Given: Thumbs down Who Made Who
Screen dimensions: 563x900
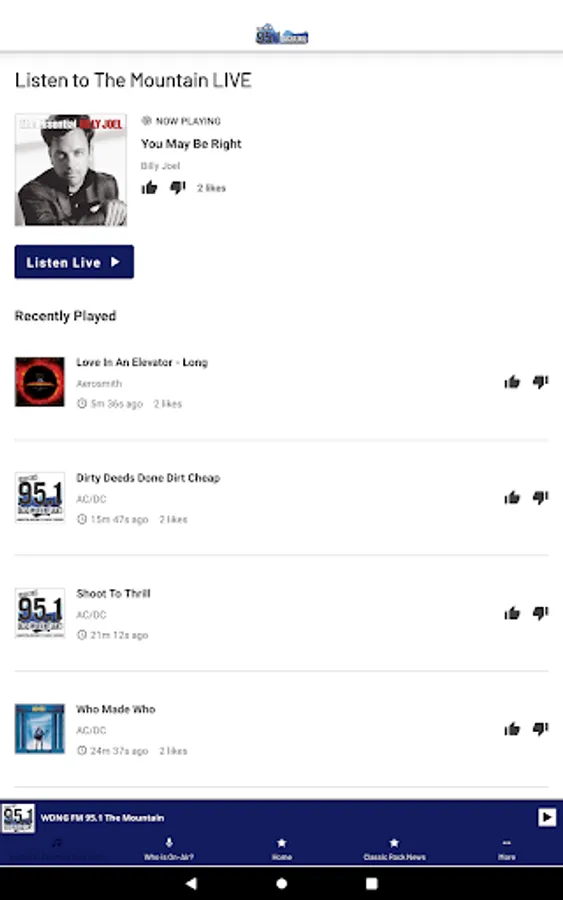Looking at the screenshot, I should pyautogui.click(x=541, y=729).
